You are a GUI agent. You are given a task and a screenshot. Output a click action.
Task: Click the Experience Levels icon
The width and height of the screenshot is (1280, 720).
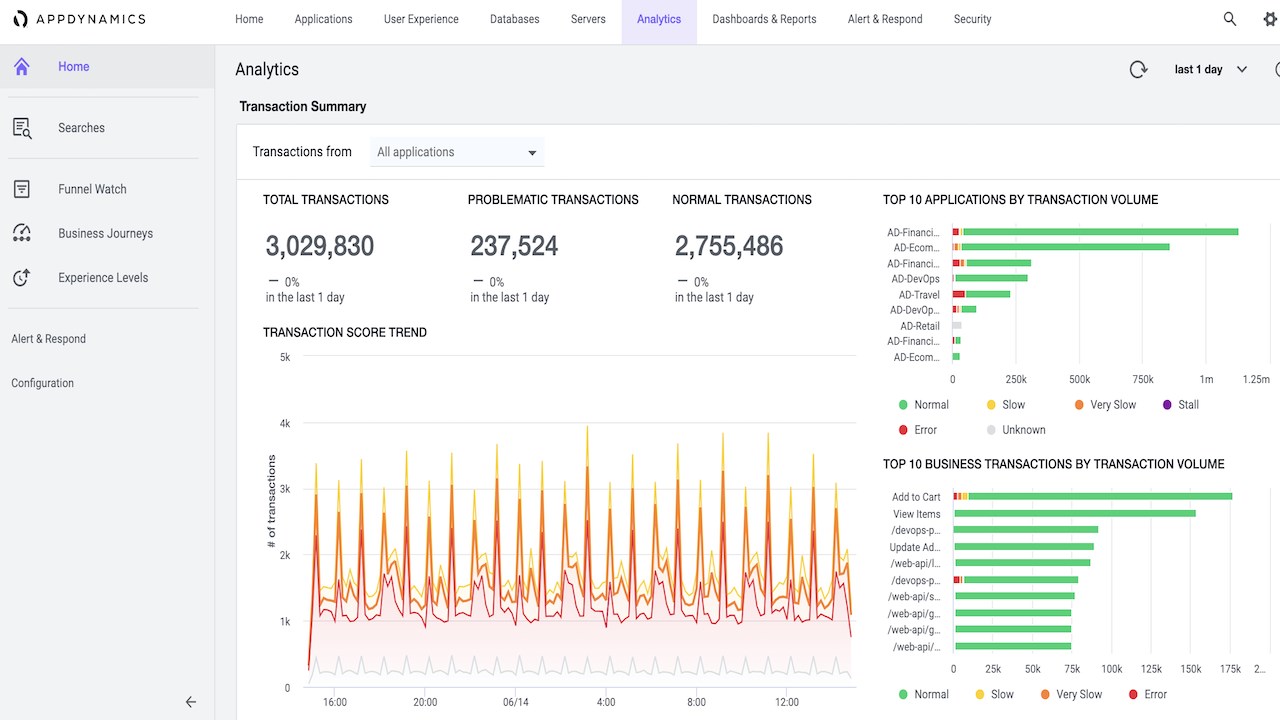(22, 278)
